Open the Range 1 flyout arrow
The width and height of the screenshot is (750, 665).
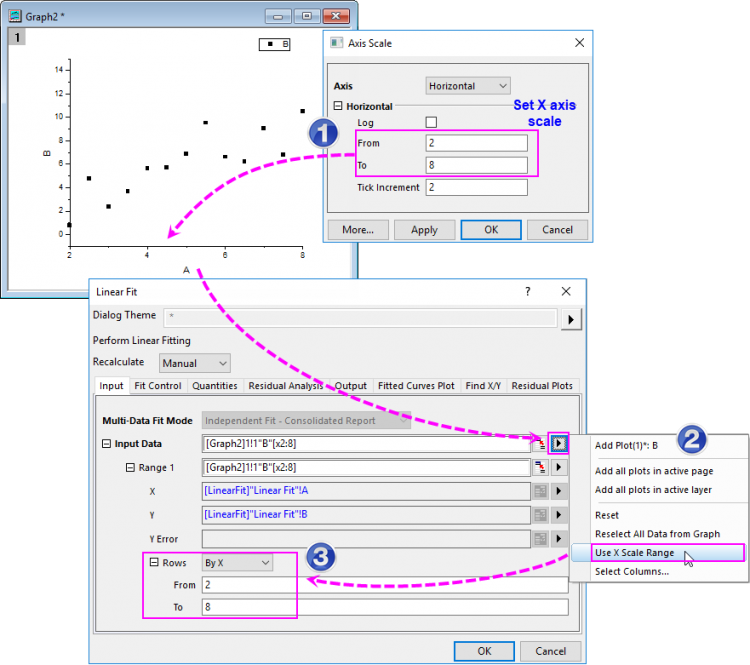click(558, 467)
